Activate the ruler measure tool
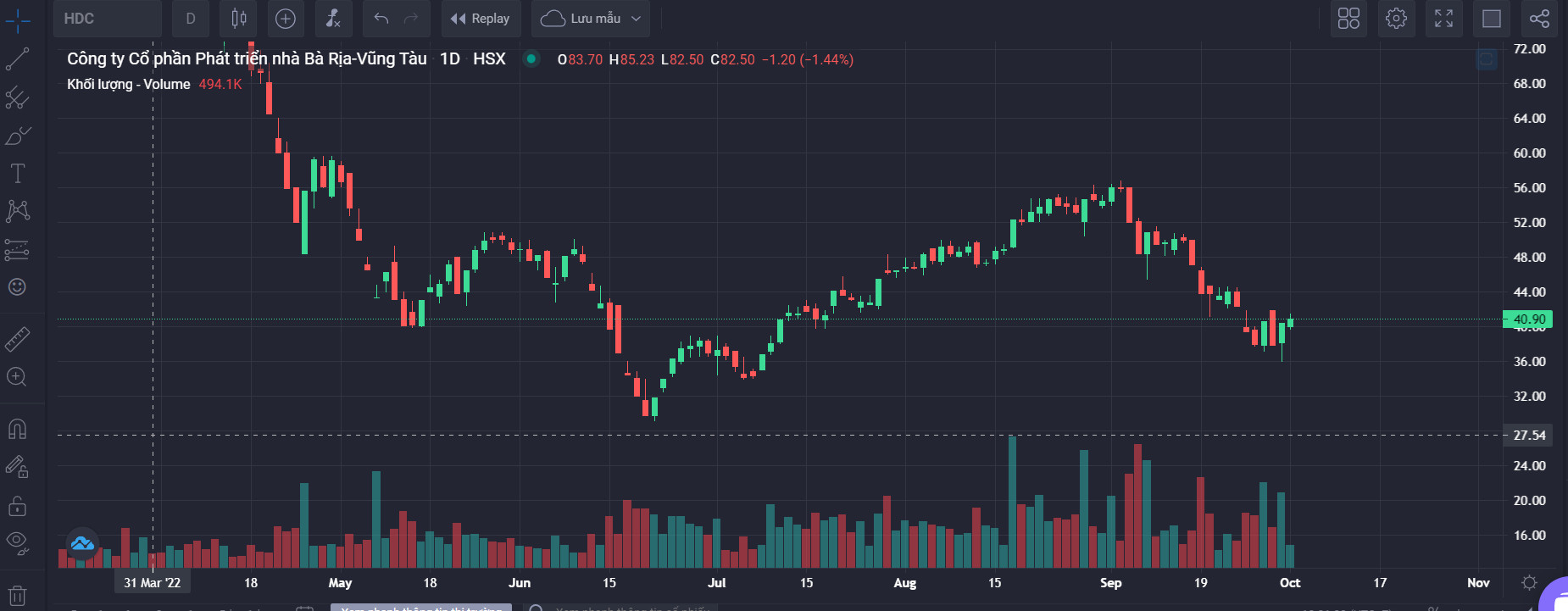The image size is (1568, 611). click(x=17, y=339)
